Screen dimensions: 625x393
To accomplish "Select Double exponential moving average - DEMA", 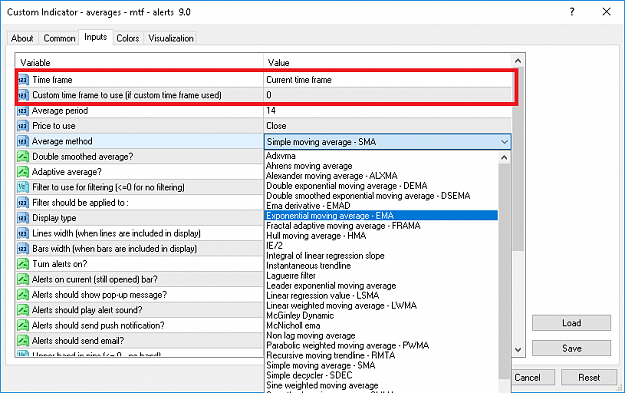I will pyautogui.click(x=347, y=186).
